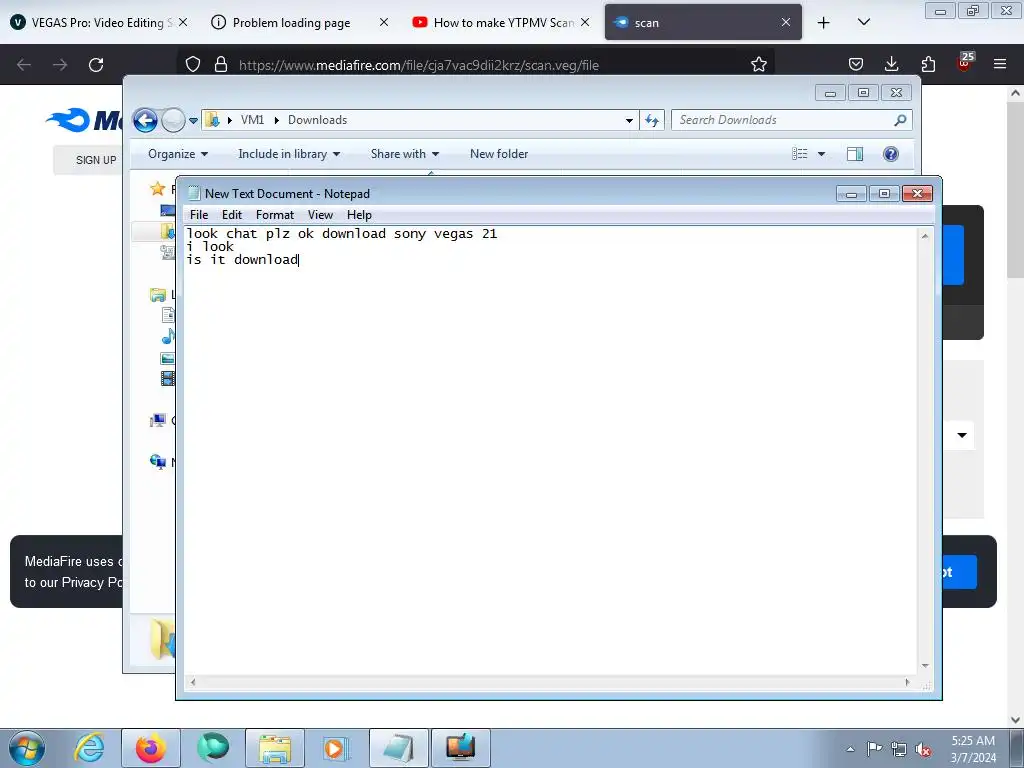Click the Favorites star in the Explorer sidebar
The image size is (1024, 768).
click(x=157, y=189)
